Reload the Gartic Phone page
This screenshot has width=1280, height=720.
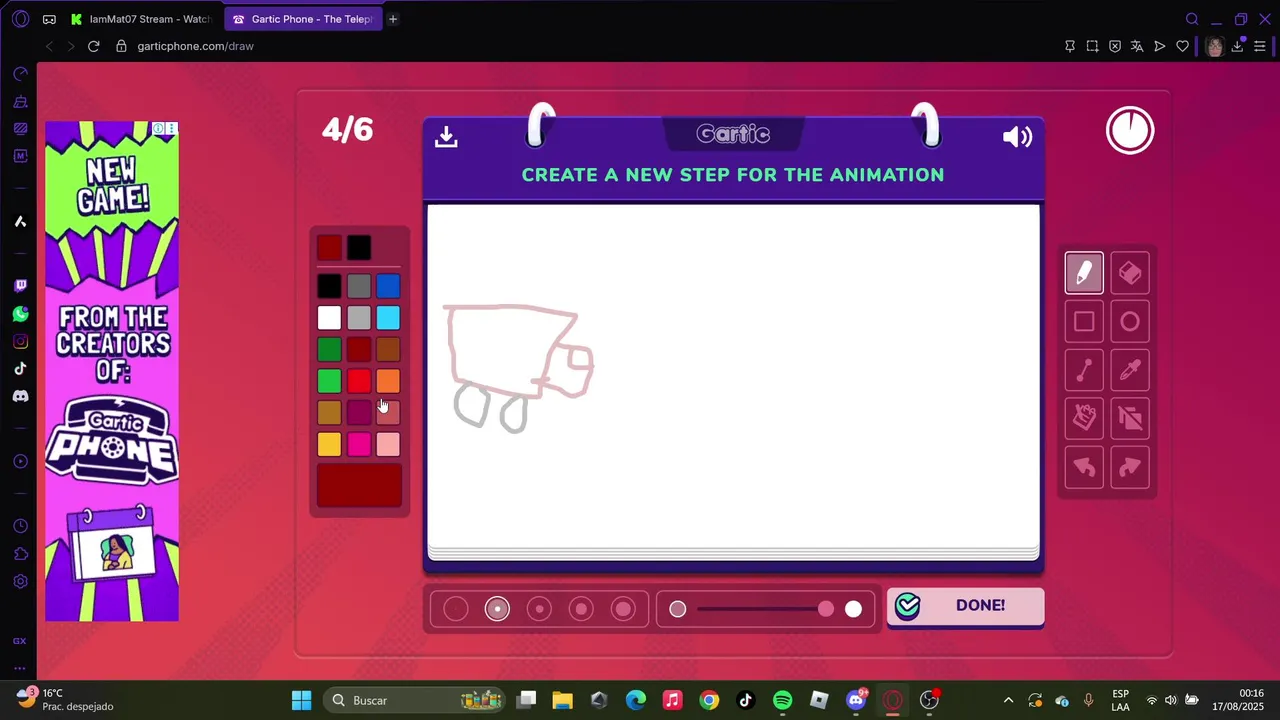pyautogui.click(x=94, y=46)
